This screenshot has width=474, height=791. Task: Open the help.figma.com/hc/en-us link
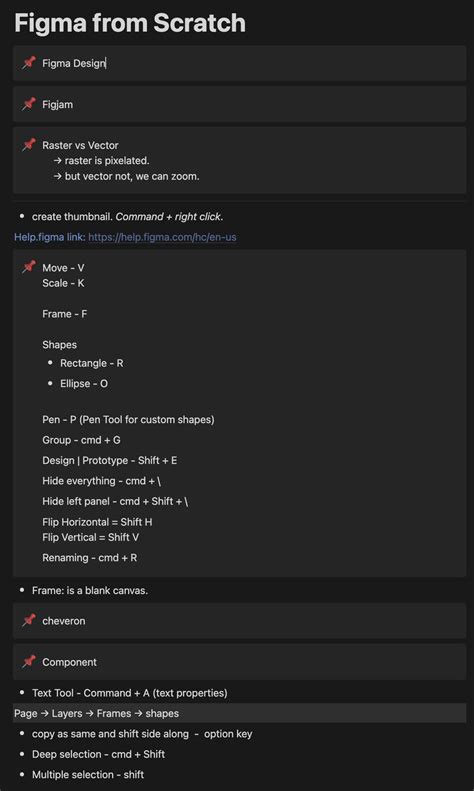(162, 237)
